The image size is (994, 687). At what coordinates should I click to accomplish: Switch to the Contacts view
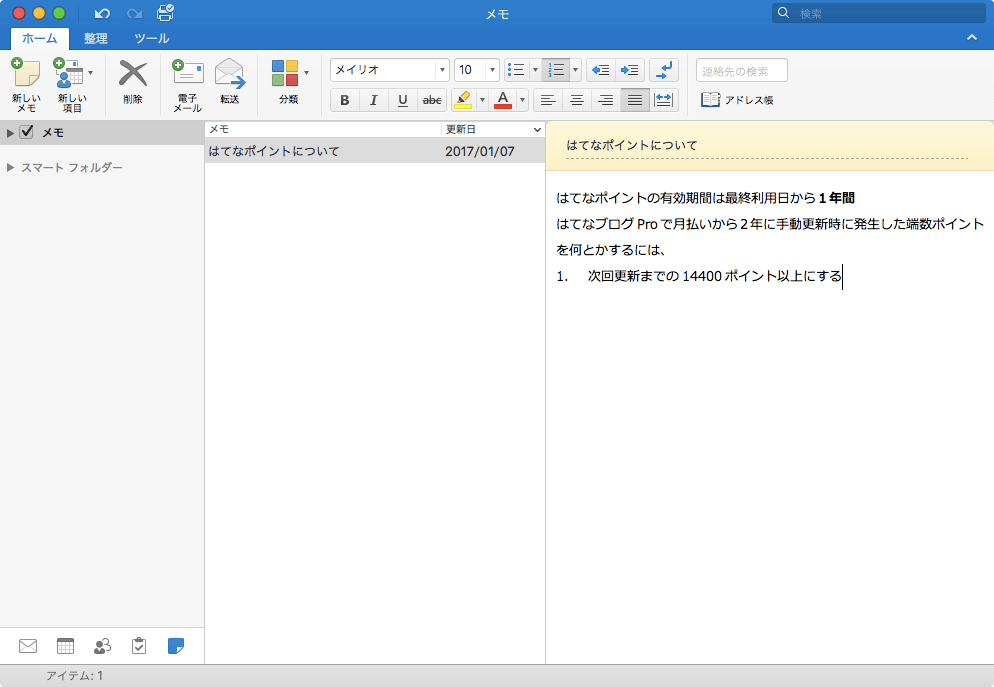click(x=102, y=646)
